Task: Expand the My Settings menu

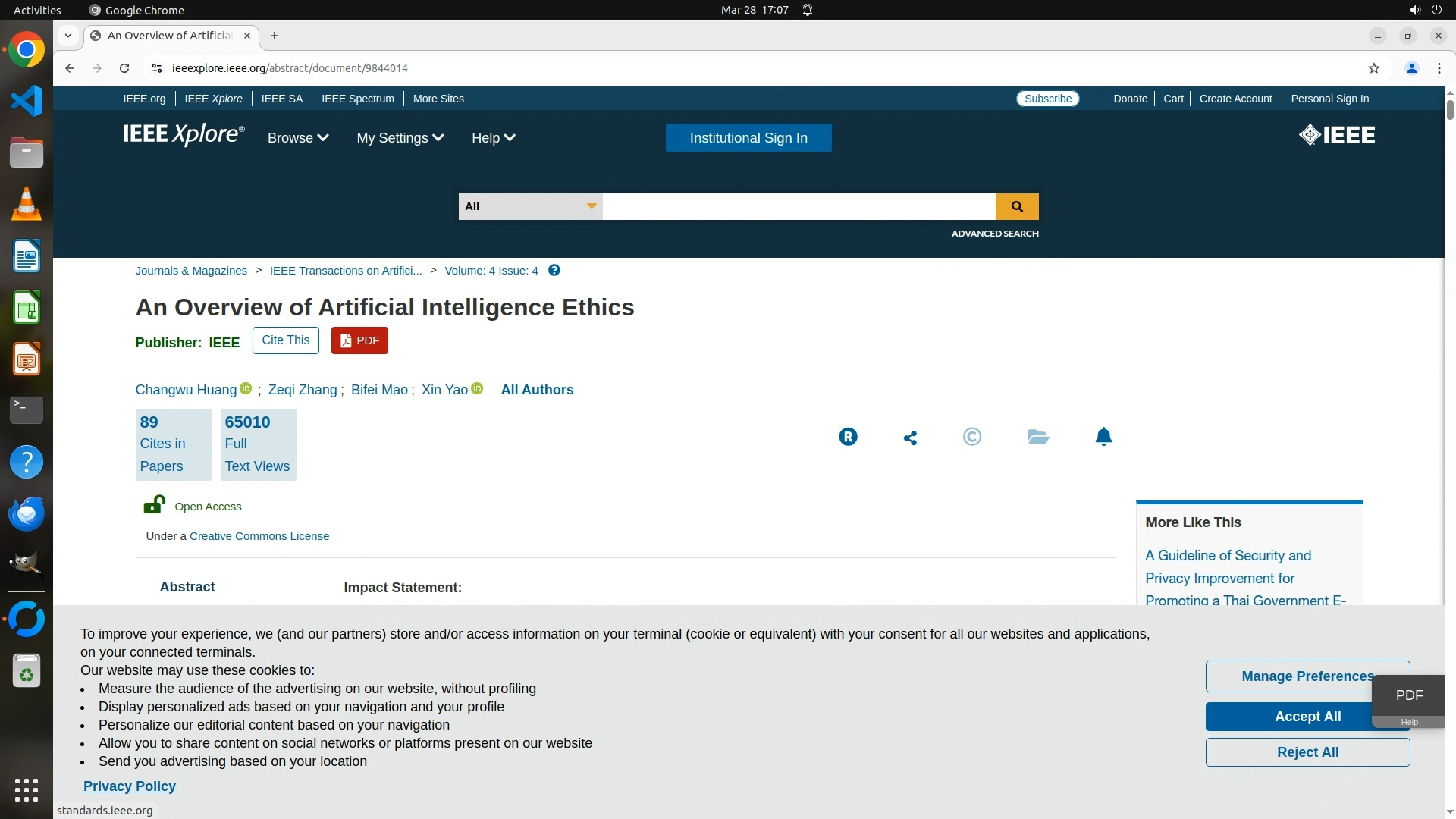Action: click(400, 138)
